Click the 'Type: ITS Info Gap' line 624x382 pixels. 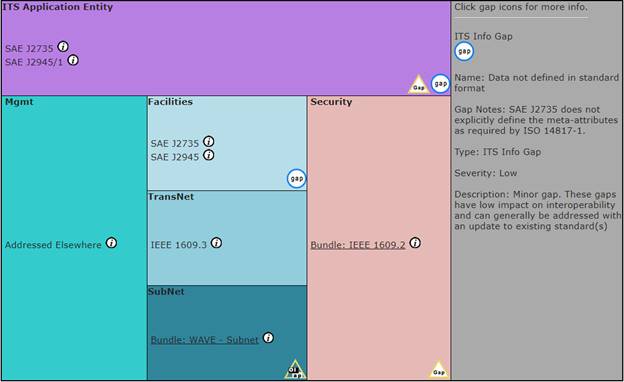(498, 152)
